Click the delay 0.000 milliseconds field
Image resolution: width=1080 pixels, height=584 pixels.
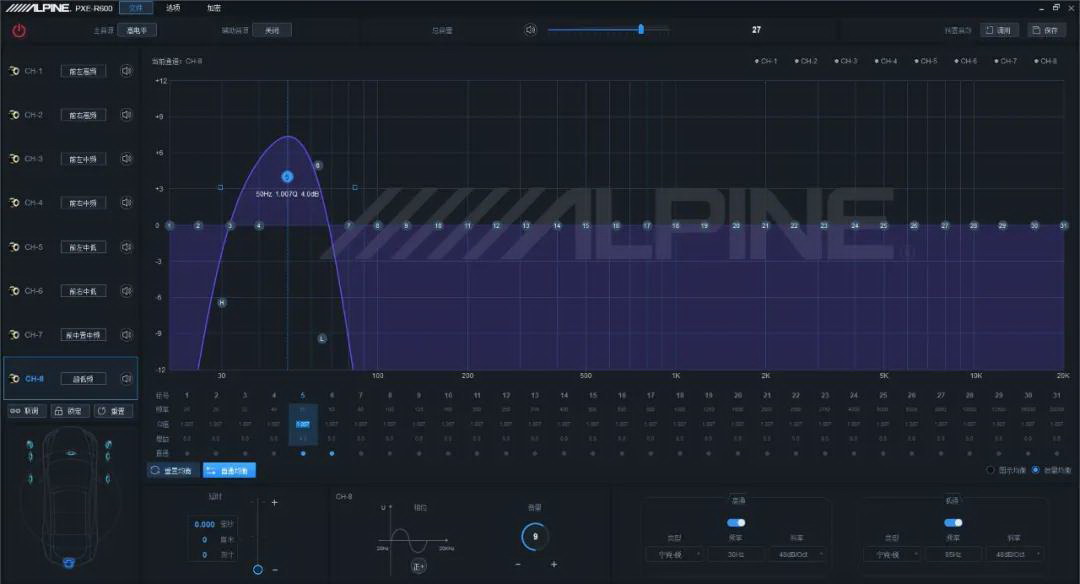tap(205, 524)
